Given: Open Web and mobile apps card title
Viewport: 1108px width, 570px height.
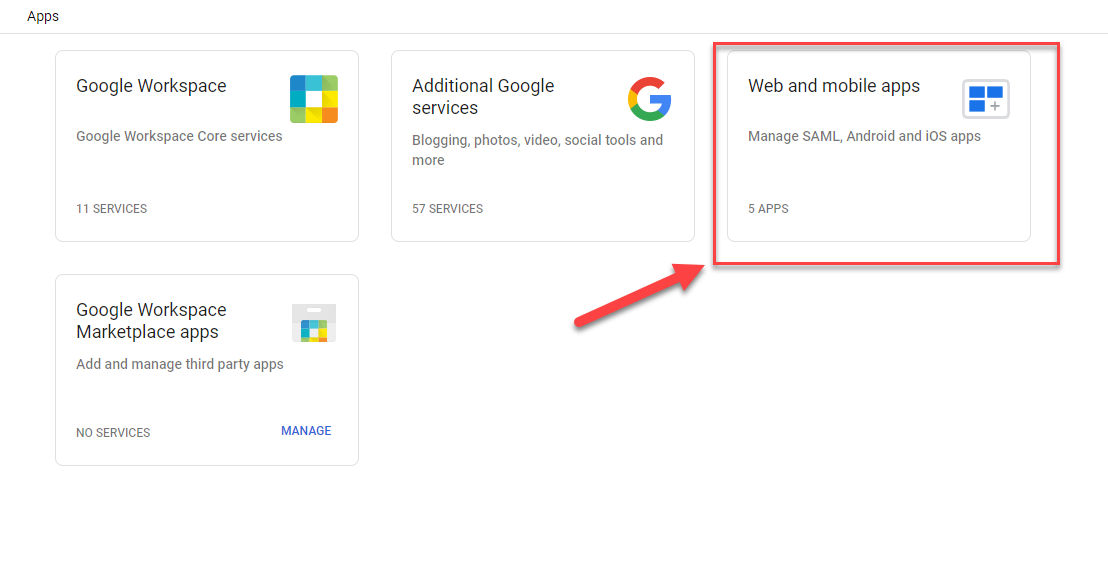Looking at the screenshot, I should tap(834, 85).
